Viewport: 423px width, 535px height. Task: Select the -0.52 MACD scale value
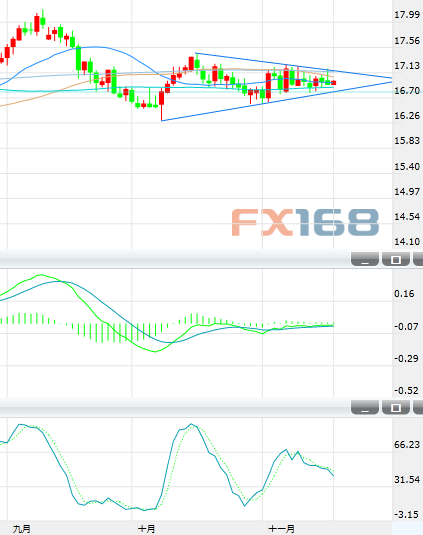pyautogui.click(x=406, y=390)
